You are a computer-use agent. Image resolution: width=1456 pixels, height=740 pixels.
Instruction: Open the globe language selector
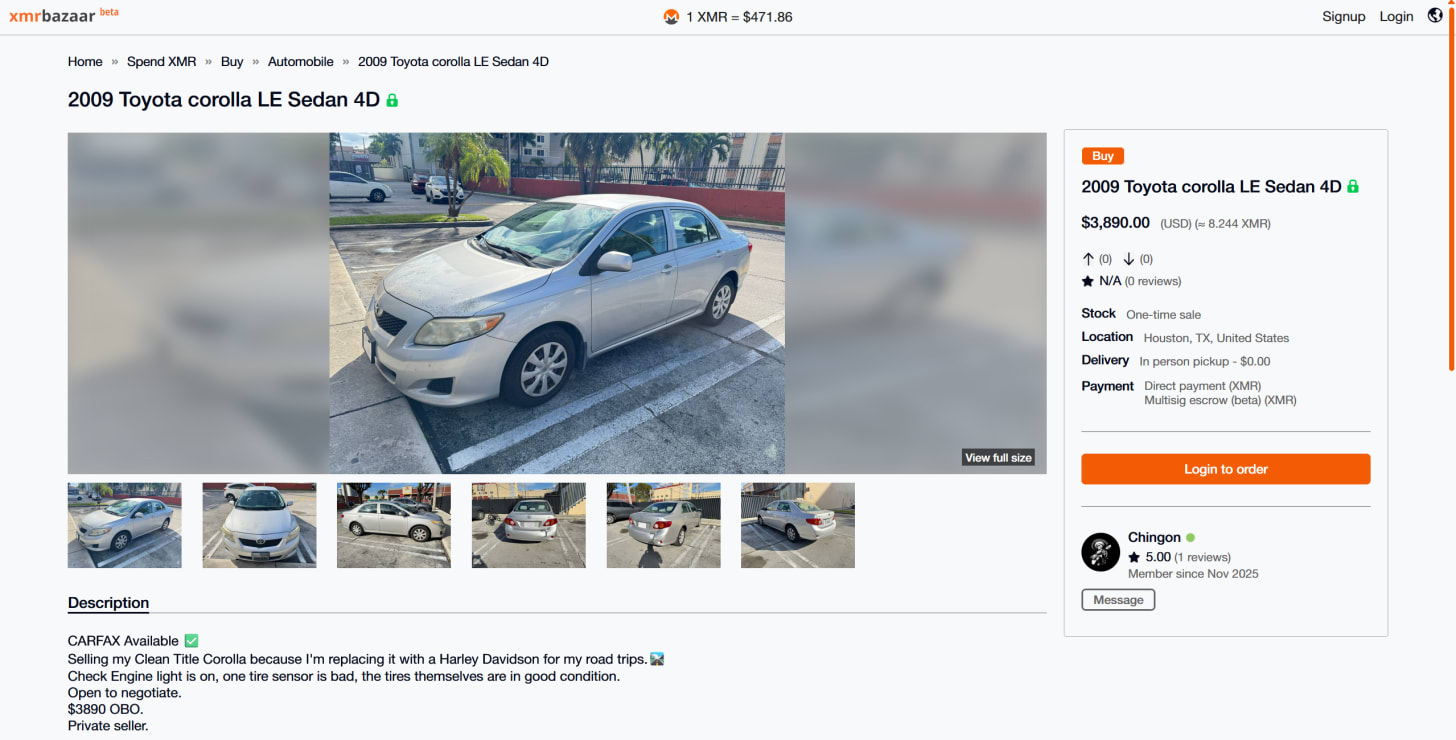click(x=1434, y=16)
